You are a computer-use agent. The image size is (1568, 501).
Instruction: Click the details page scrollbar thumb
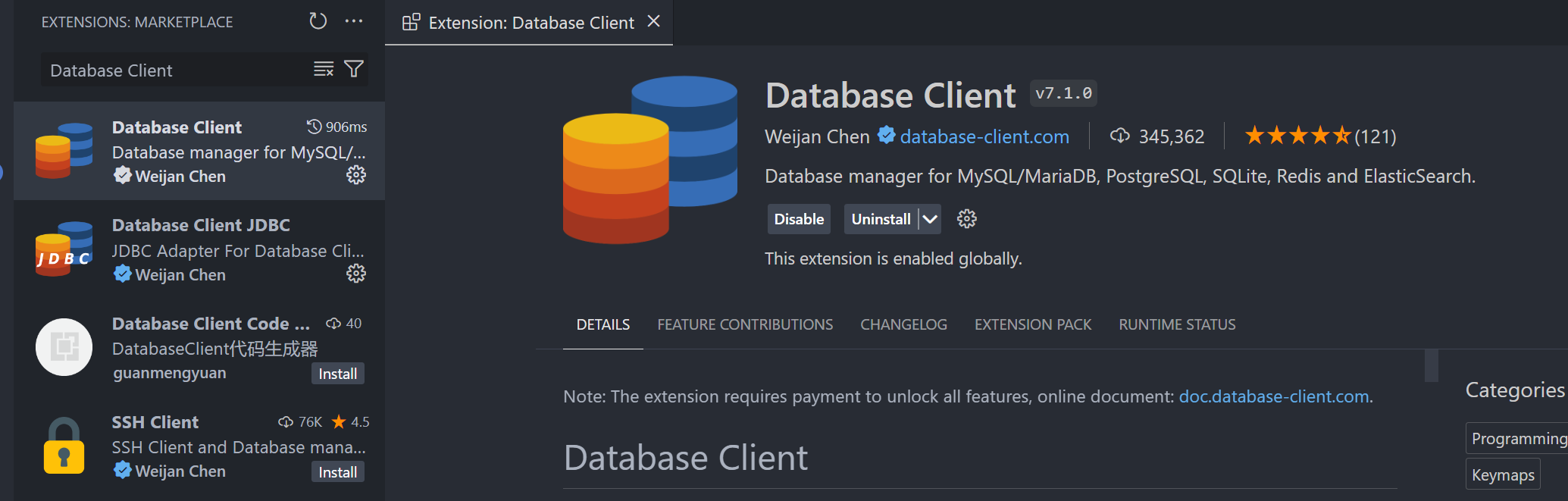point(1432,365)
